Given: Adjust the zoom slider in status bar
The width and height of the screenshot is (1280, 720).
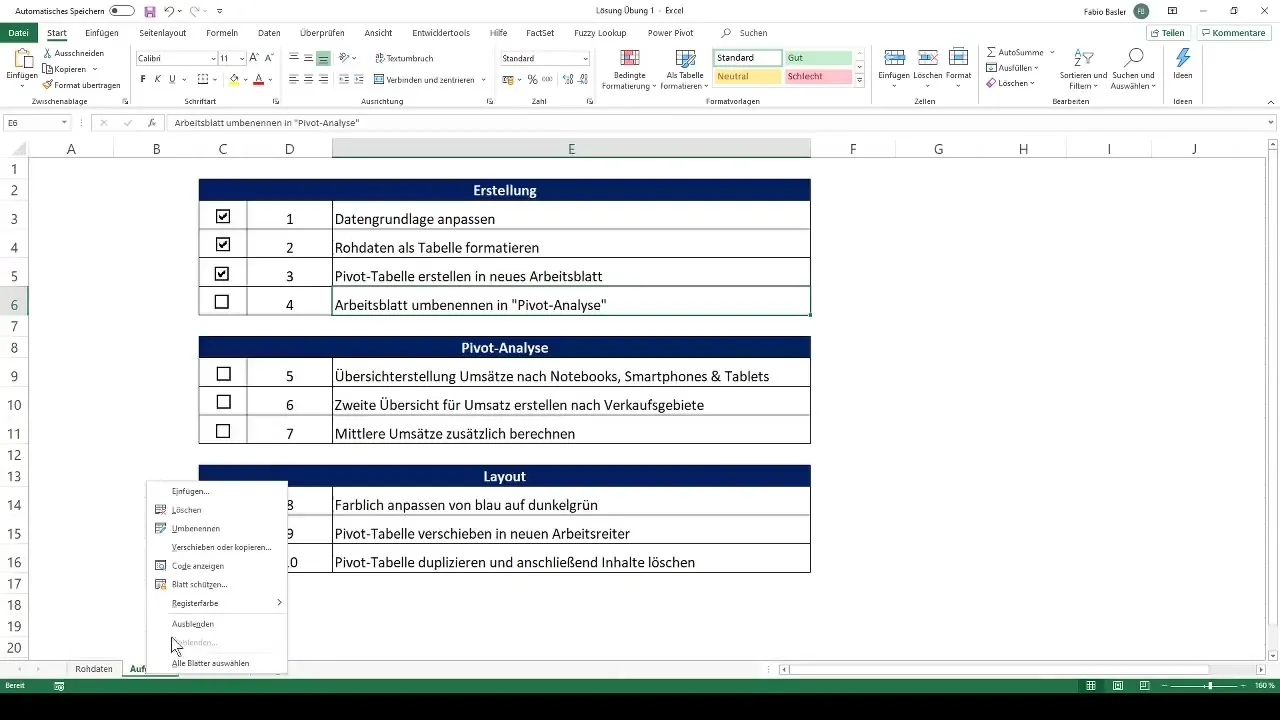Looking at the screenshot, I should (1210, 686).
